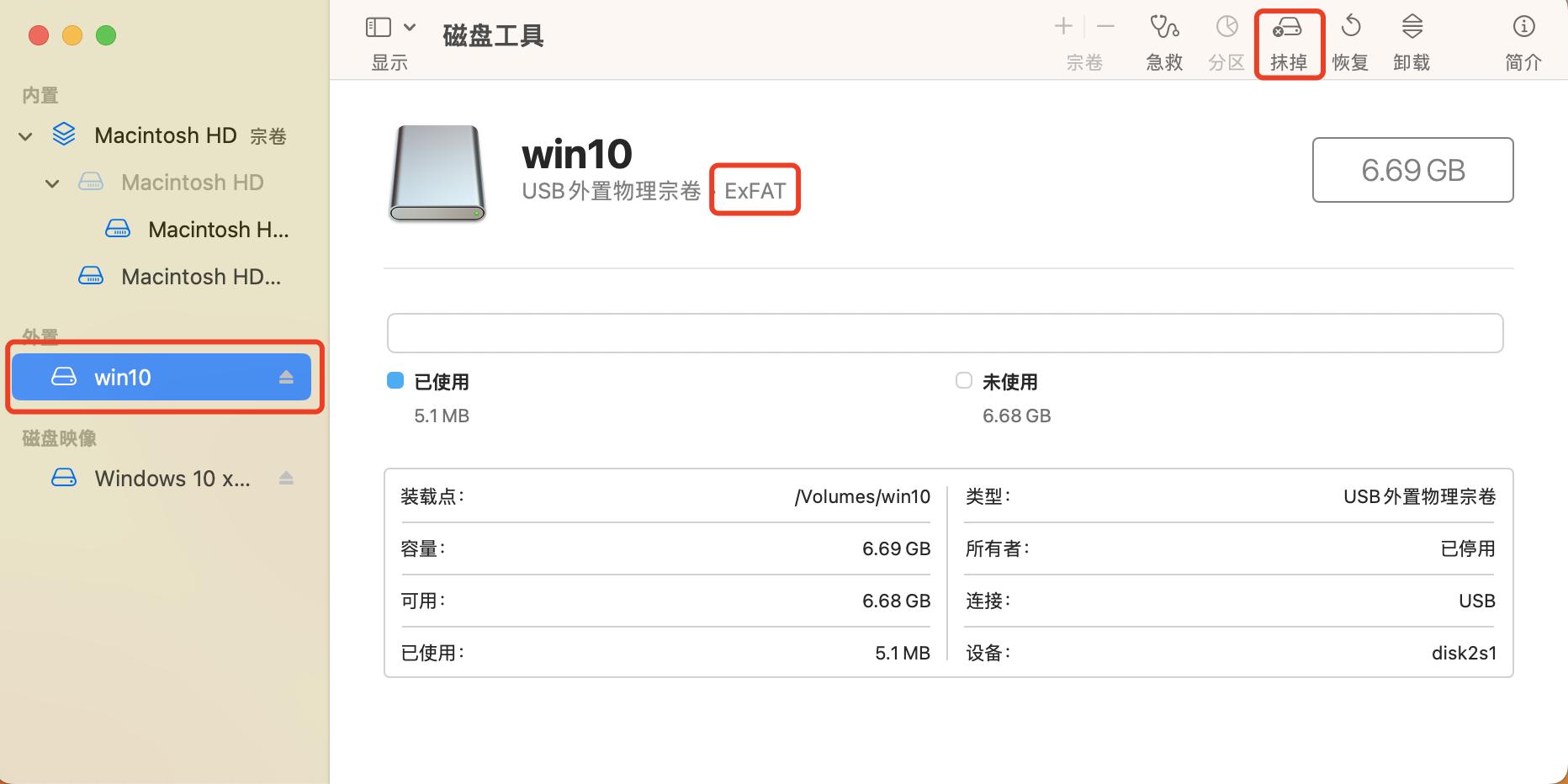Click the 抹掉 (Erase) toolbar icon

coord(1288,38)
